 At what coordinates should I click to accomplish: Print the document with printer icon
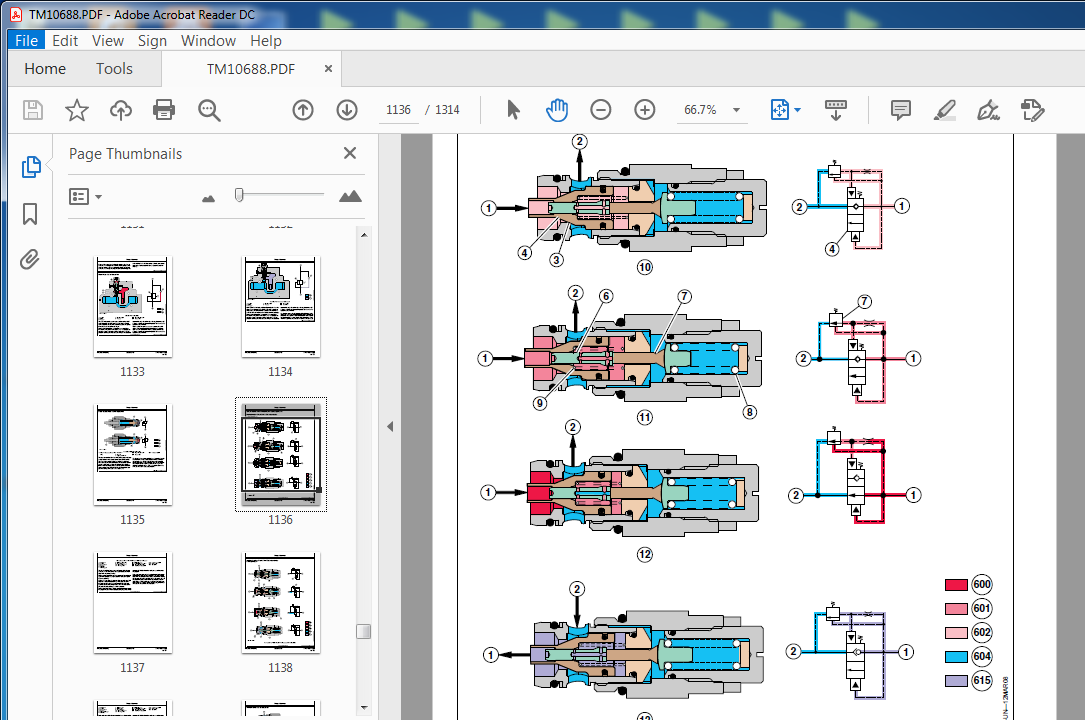pyautogui.click(x=164, y=110)
